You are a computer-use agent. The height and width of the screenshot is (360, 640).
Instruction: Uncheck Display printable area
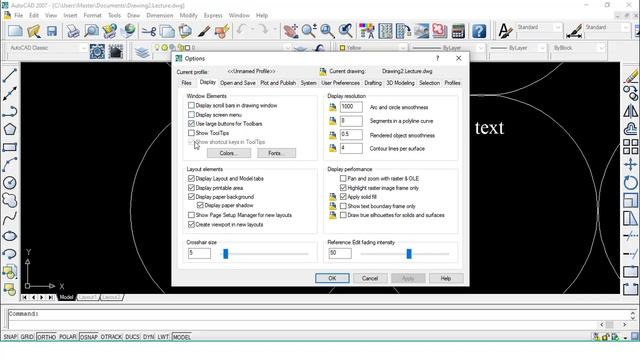pyautogui.click(x=191, y=188)
